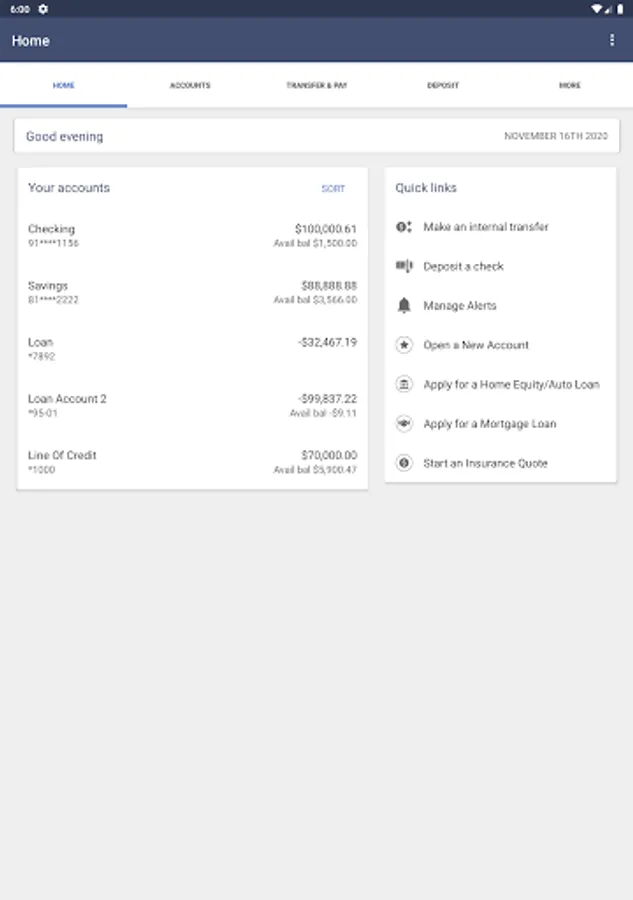Select the Savings account entry
This screenshot has height=900, width=633.
pos(192,292)
